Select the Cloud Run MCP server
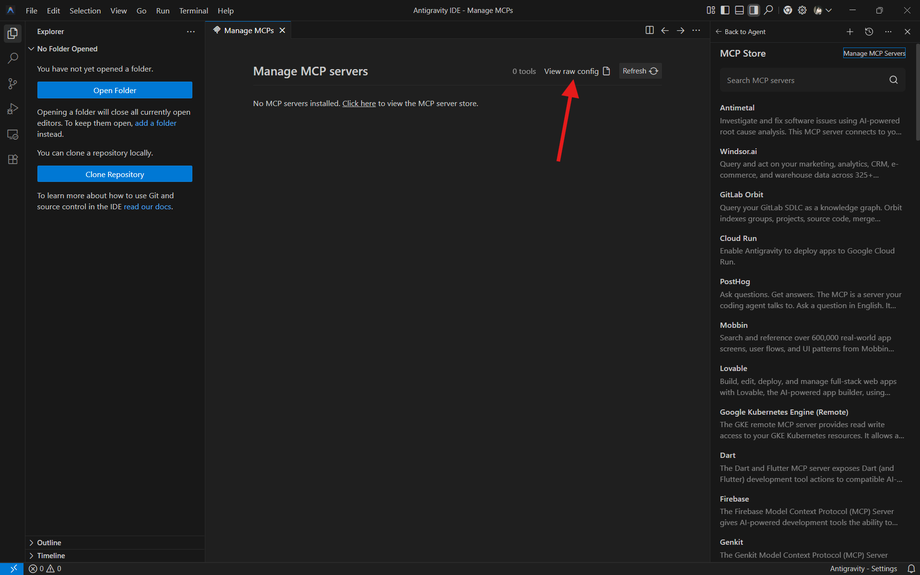The image size is (920, 575). [x=811, y=251]
